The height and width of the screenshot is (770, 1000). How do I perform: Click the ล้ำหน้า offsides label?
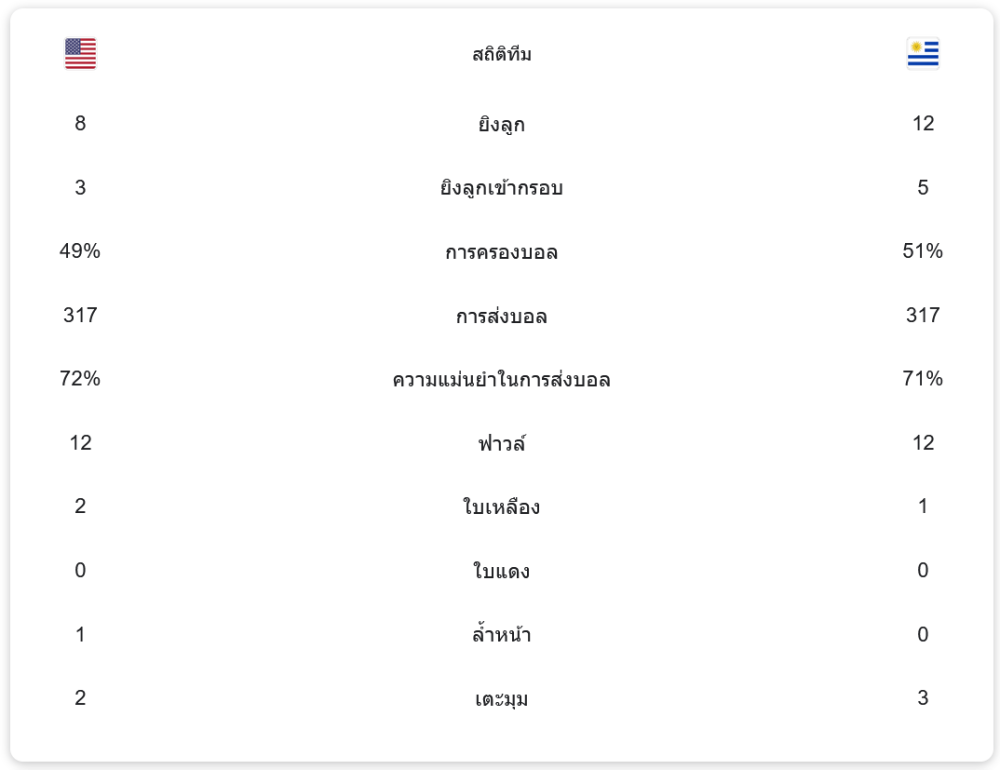click(x=501, y=635)
